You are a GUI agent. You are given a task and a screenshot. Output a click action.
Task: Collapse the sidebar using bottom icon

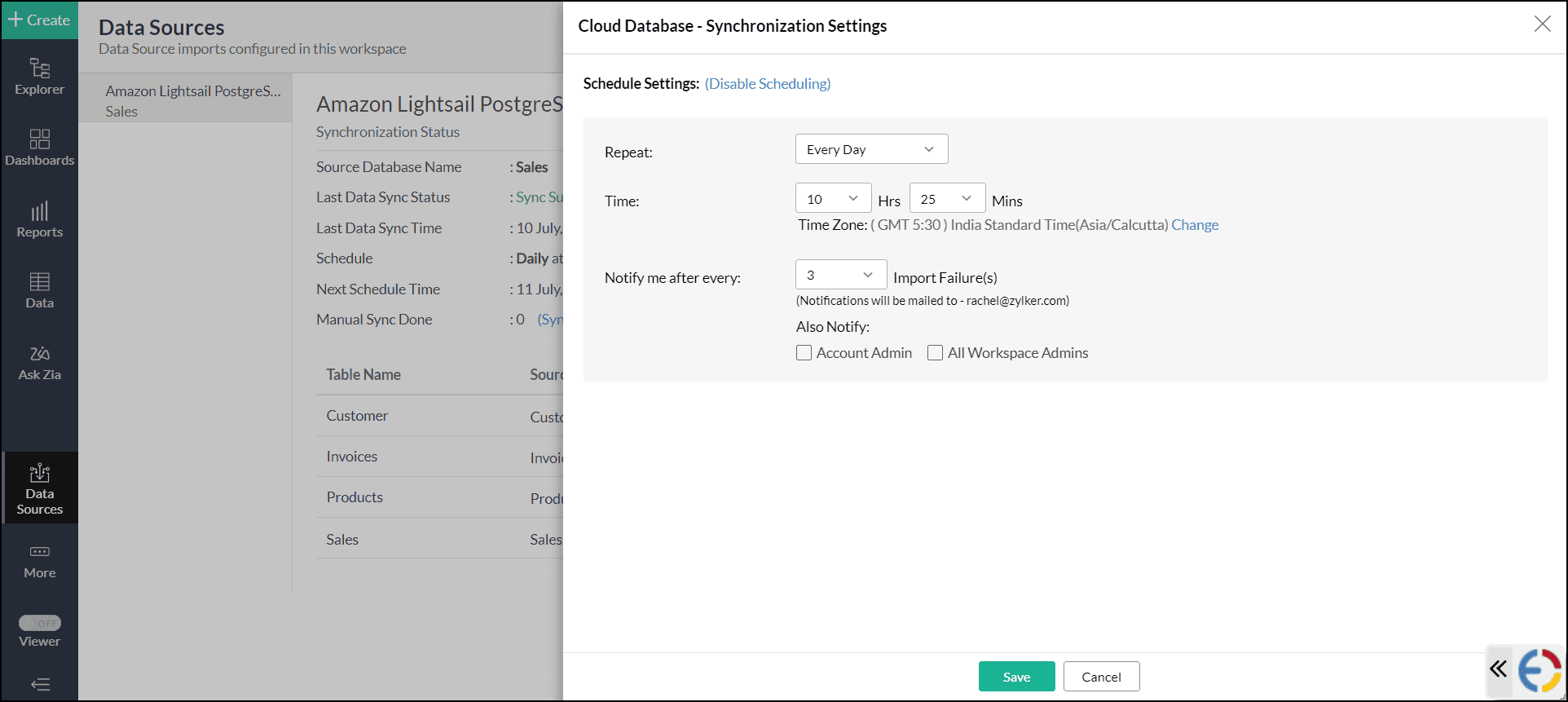coord(39,684)
